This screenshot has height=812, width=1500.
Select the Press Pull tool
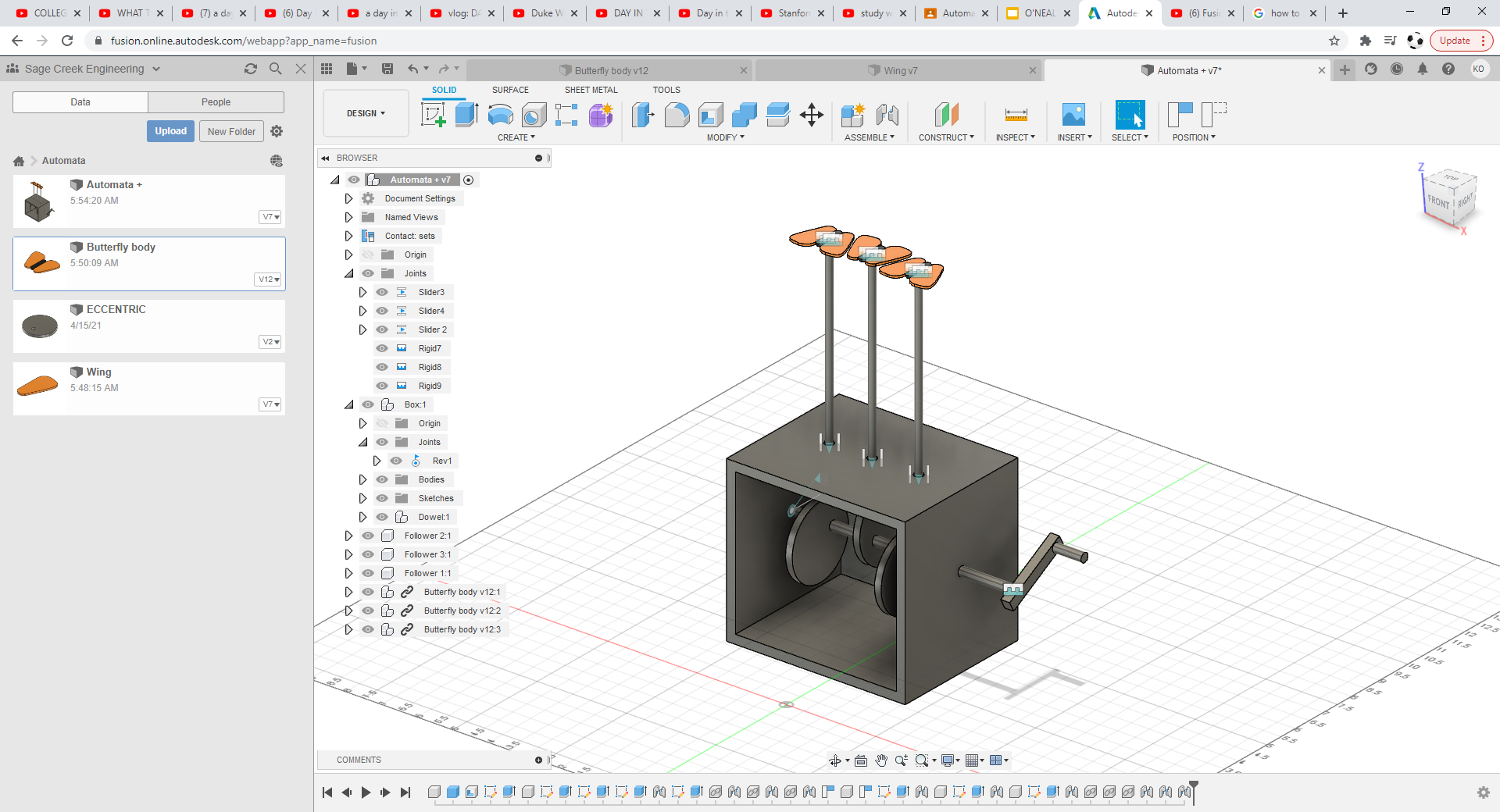click(643, 115)
